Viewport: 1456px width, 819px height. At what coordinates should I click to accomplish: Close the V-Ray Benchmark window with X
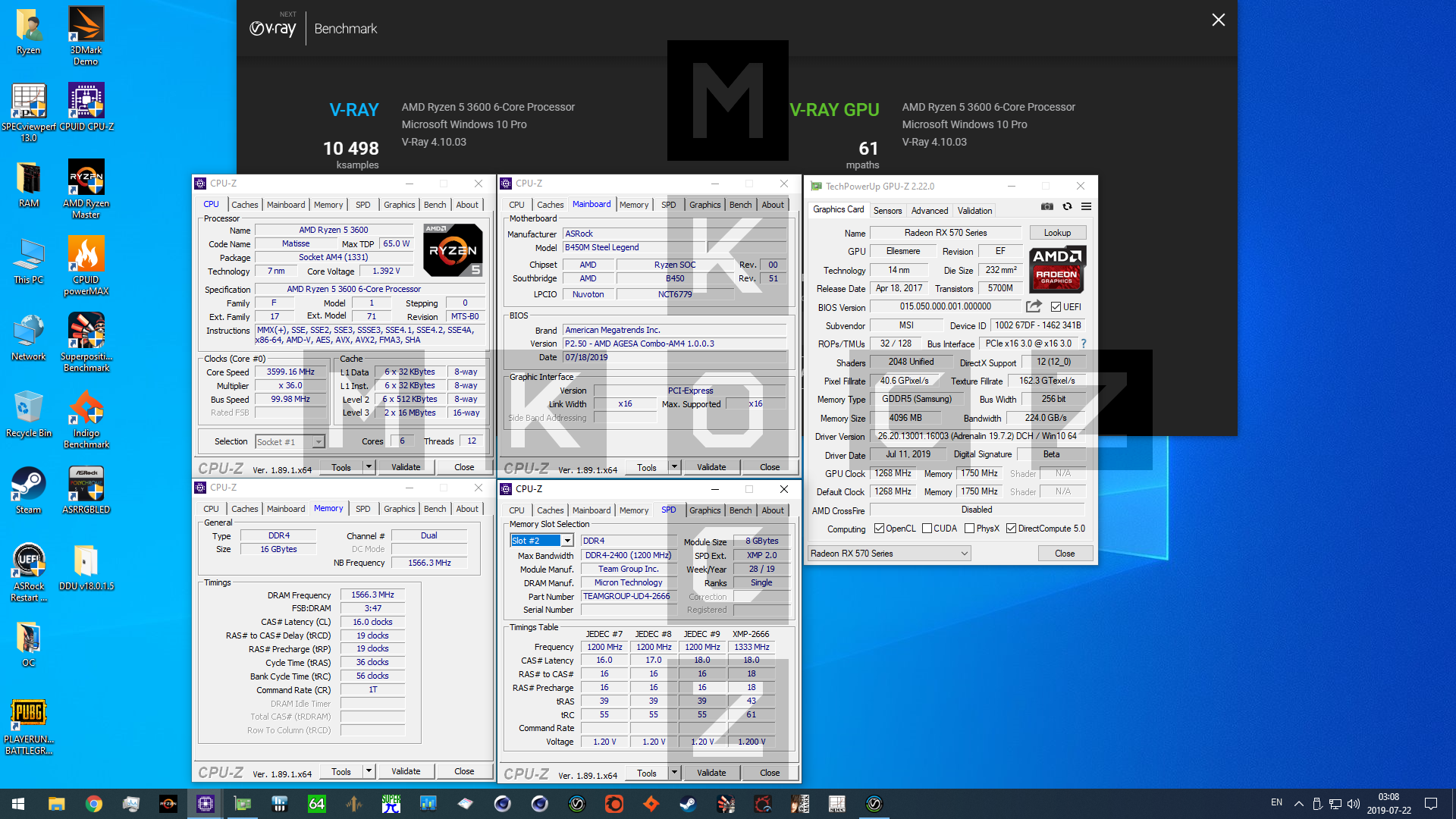(x=1218, y=20)
